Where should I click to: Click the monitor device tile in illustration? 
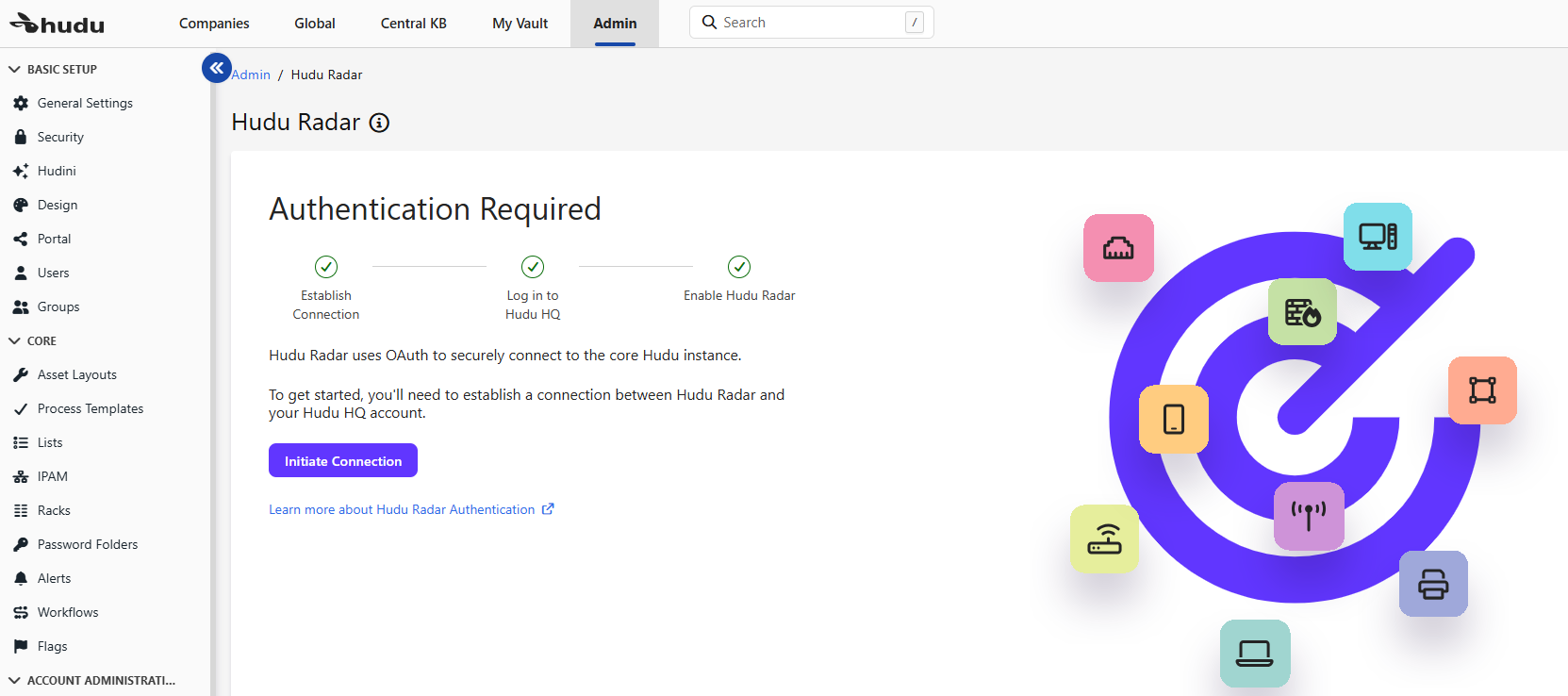(x=1378, y=236)
